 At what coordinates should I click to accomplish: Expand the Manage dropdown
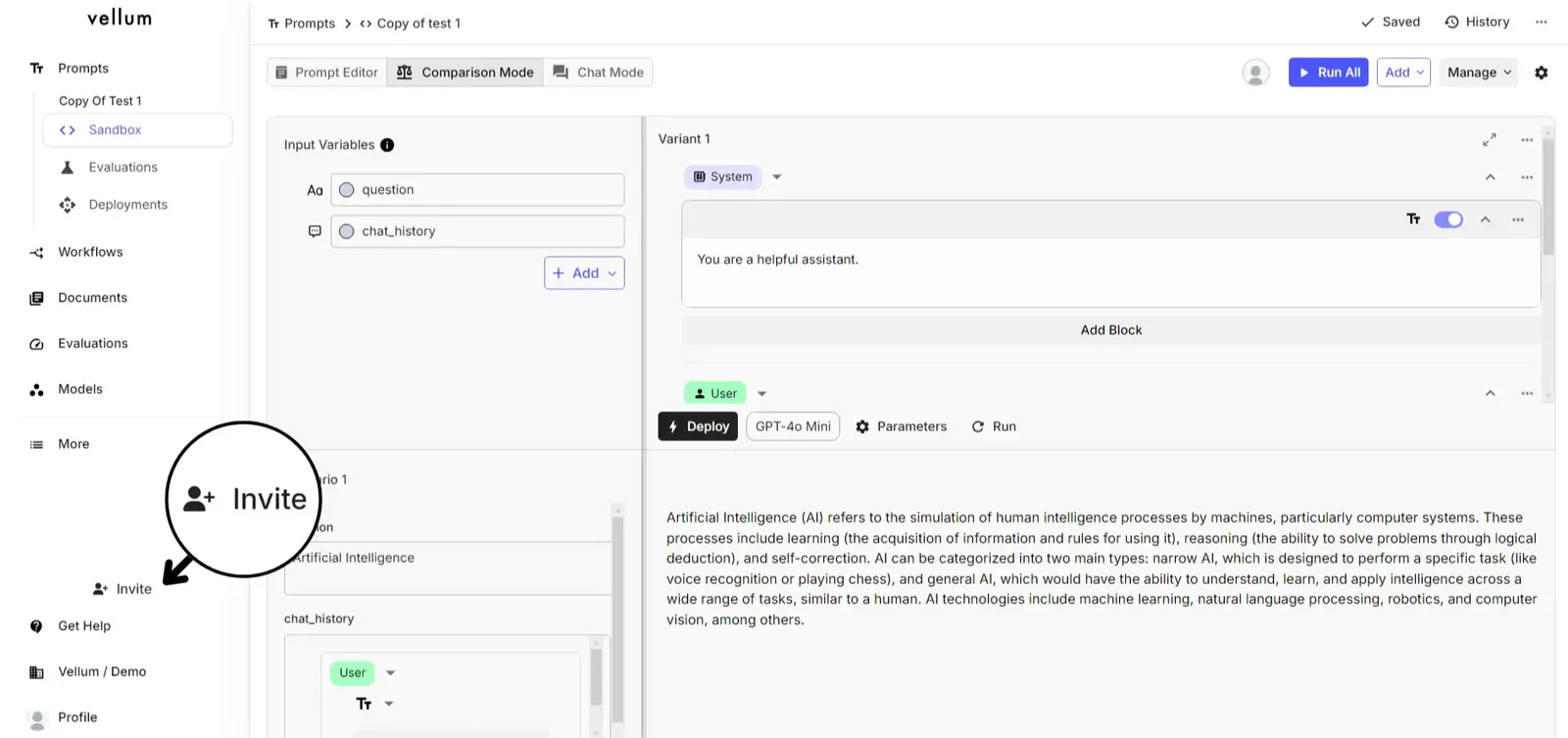click(1479, 73)
